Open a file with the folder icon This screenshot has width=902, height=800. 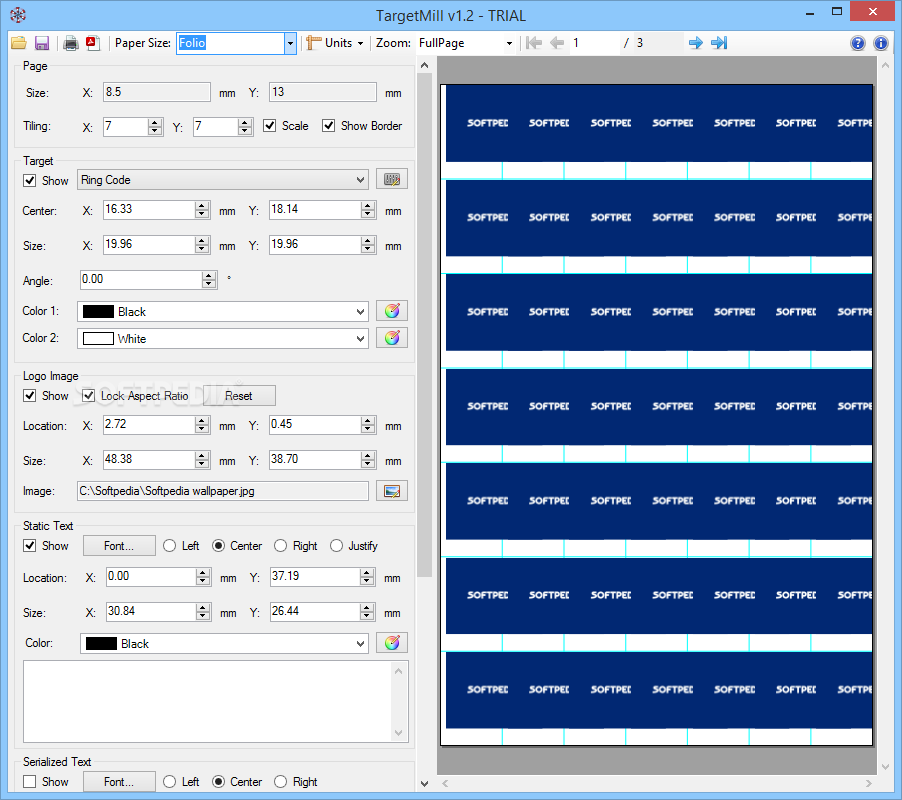19,43
